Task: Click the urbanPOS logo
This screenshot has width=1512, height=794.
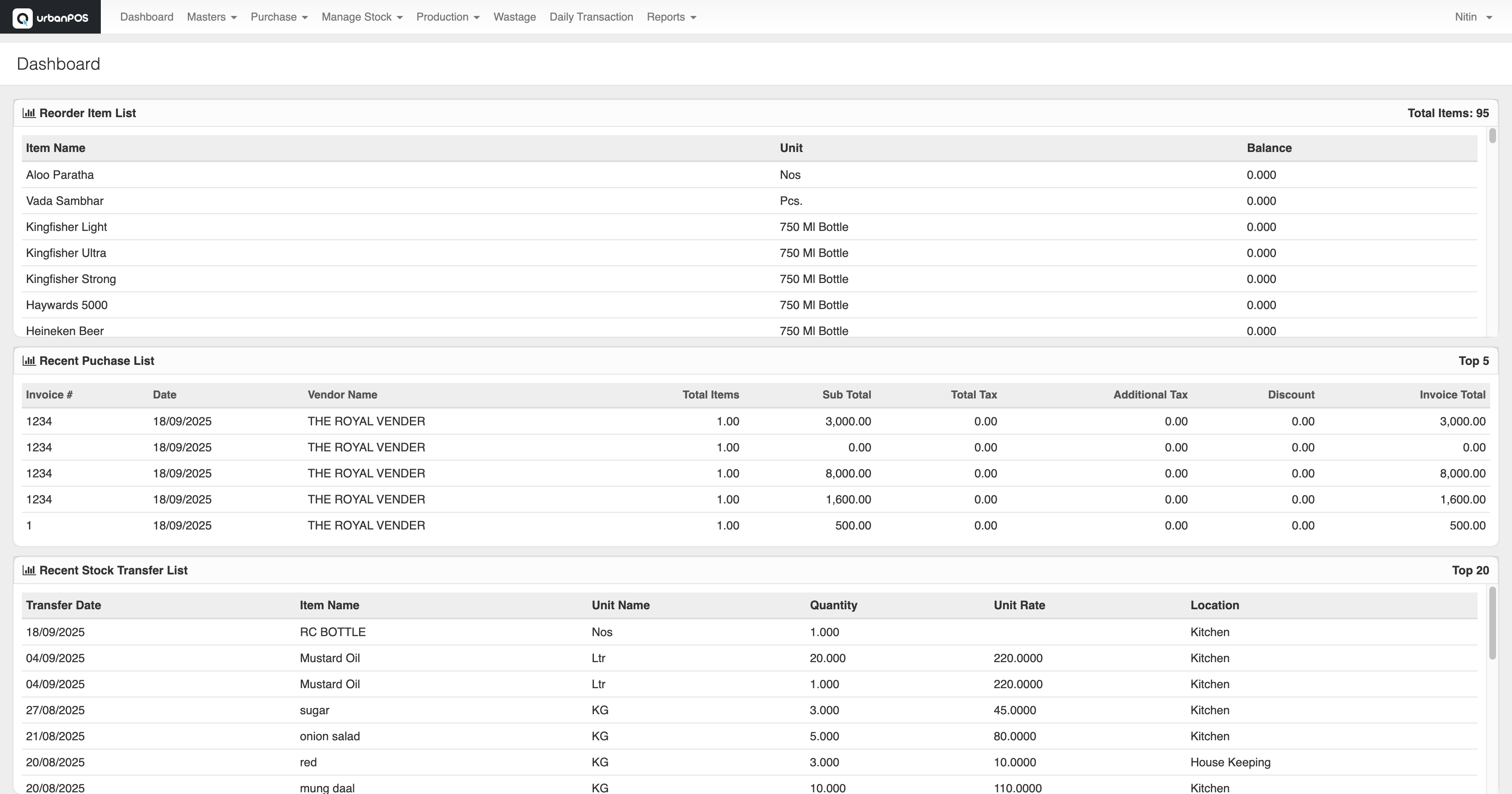Action: click(50, 17)
